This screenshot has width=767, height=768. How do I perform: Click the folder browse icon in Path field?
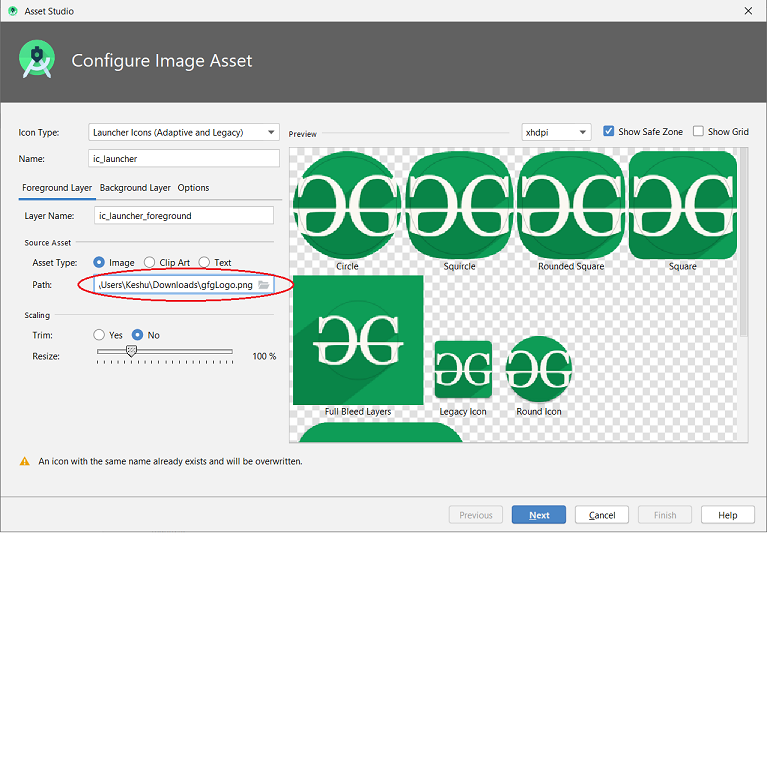click(264, 285)
